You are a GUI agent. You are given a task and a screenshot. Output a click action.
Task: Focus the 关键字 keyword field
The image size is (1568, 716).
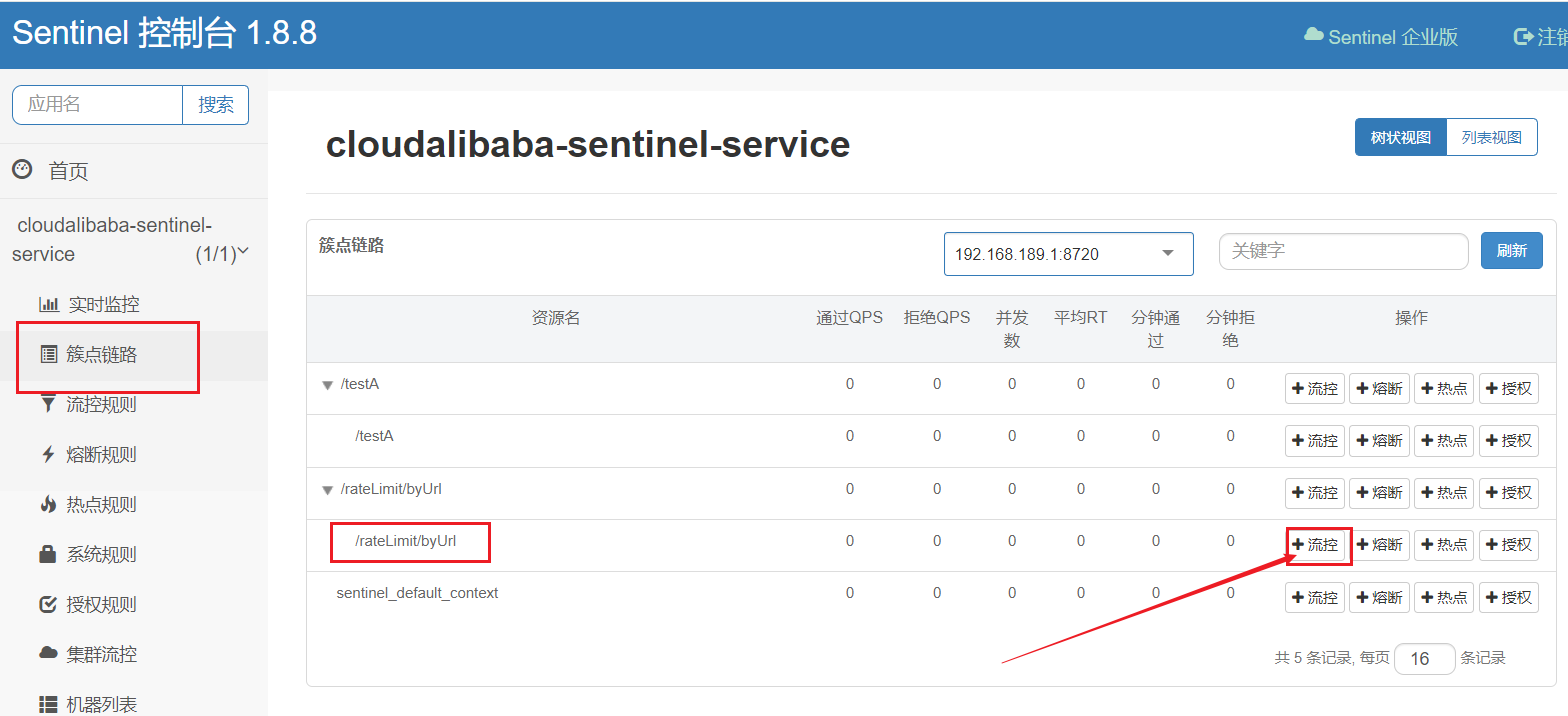click(x=1343, y=251)
